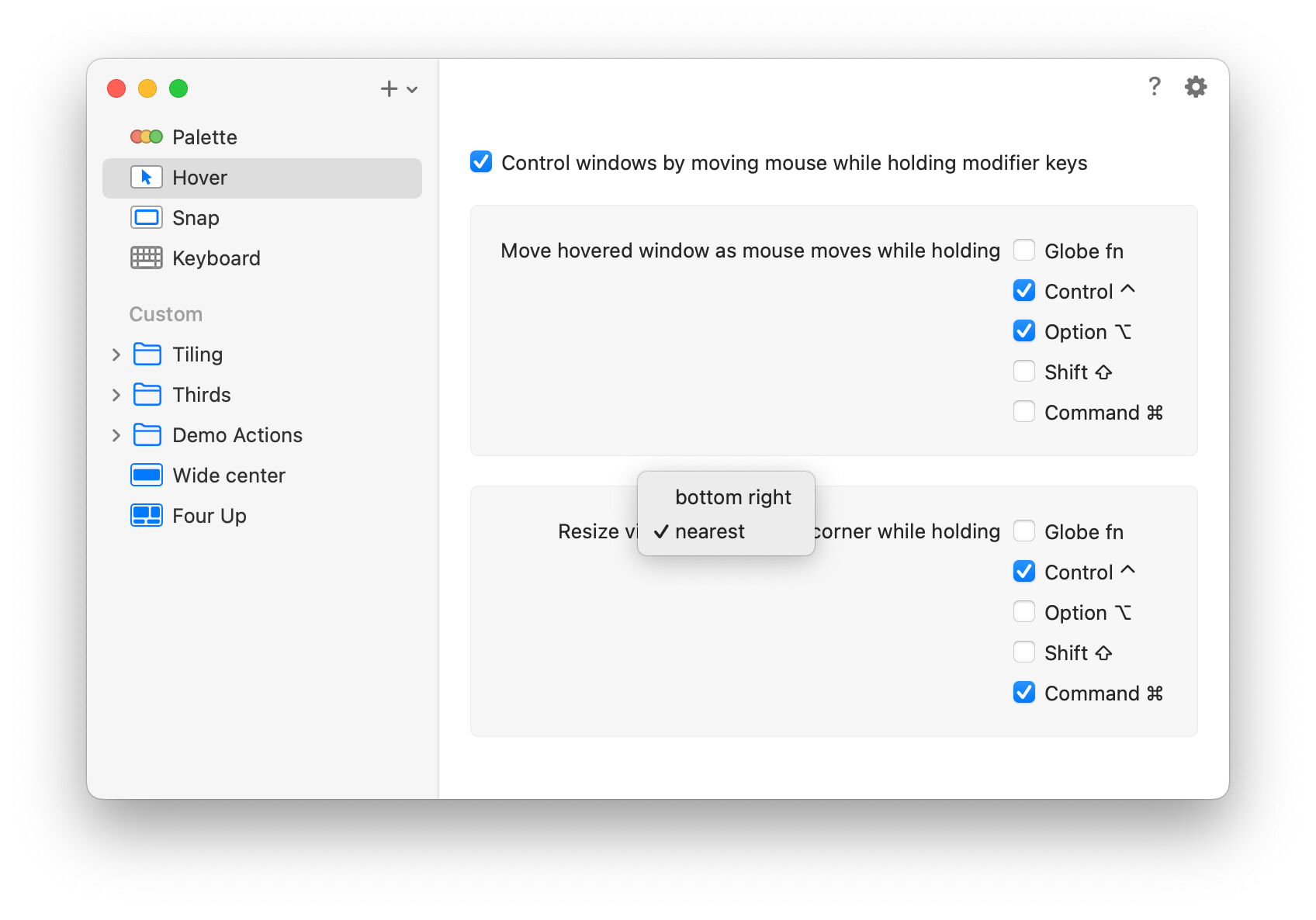
Task: Expand the Thirds folder chevron
Action: [x=116, y=395]
